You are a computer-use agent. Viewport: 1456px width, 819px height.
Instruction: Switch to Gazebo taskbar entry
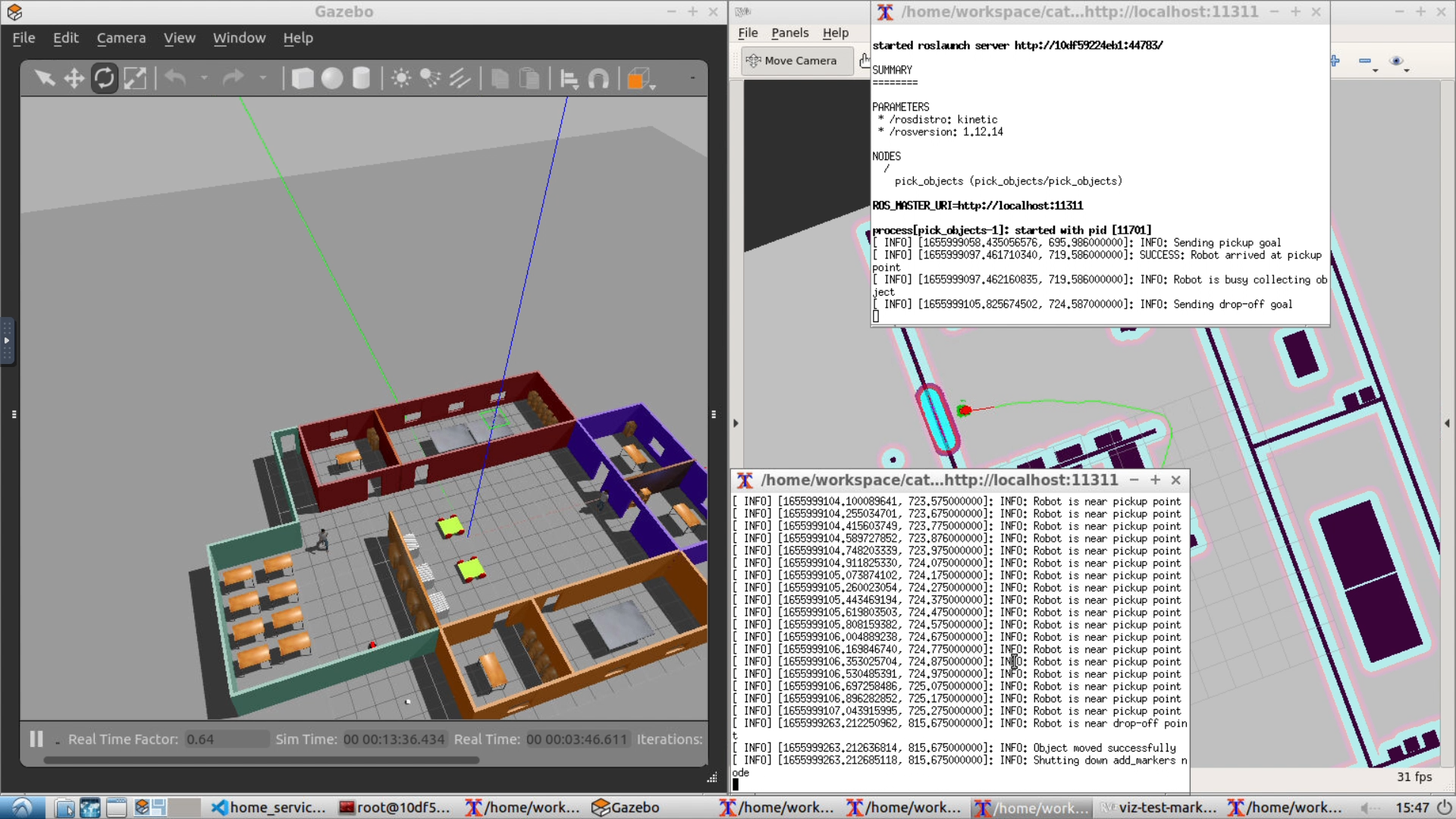[626, 808]
